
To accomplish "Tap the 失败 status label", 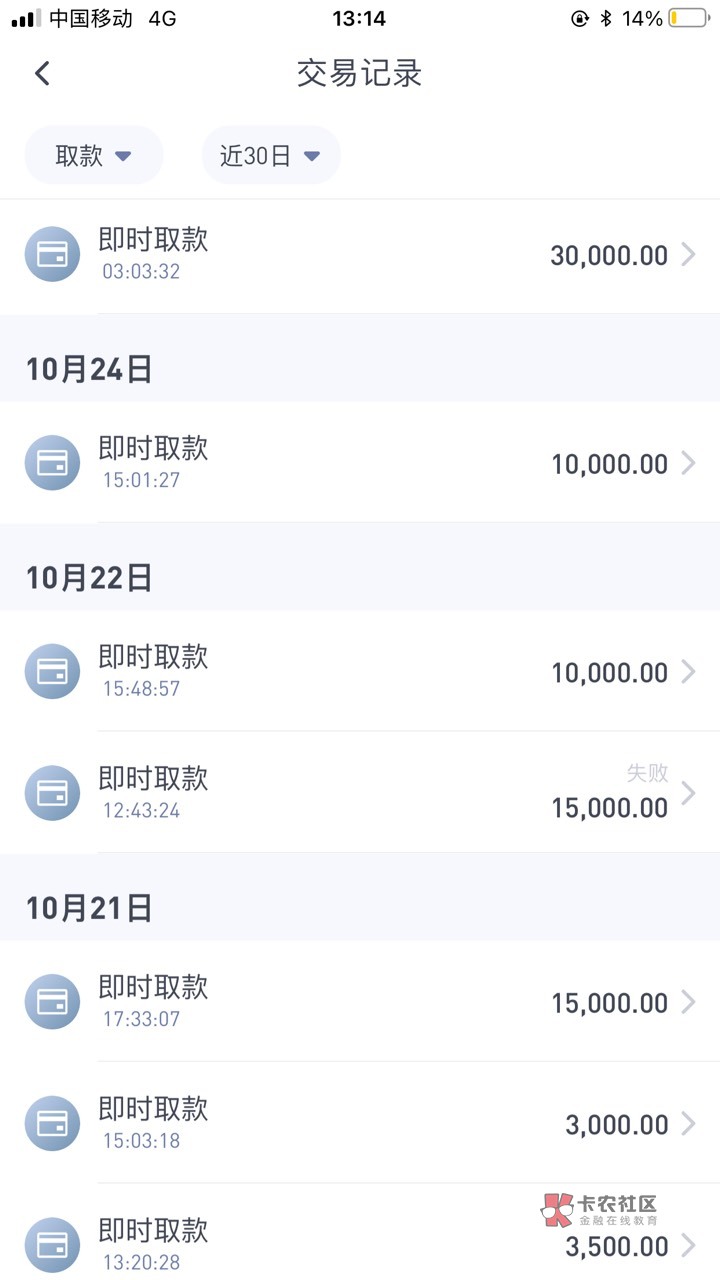I will point(647,773).
